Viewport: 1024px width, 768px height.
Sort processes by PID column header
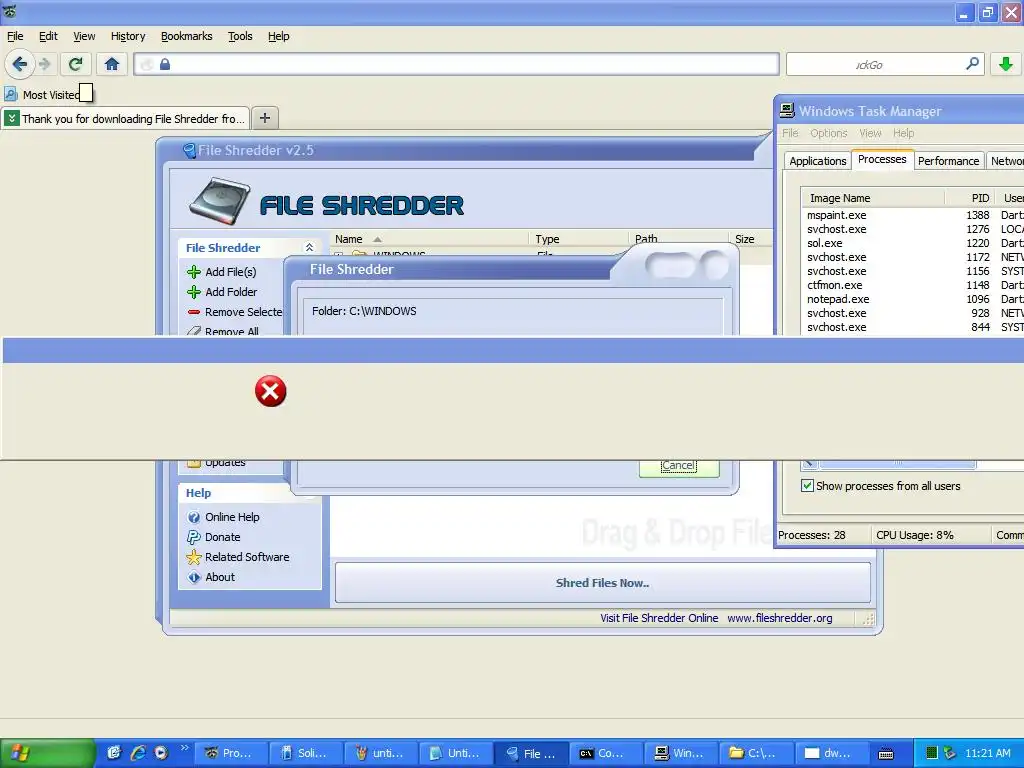970,198
